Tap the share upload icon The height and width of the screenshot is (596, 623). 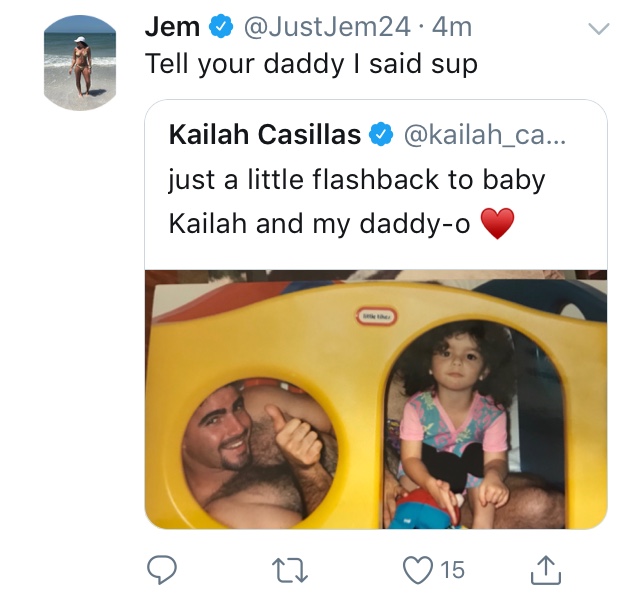[546, 570]
